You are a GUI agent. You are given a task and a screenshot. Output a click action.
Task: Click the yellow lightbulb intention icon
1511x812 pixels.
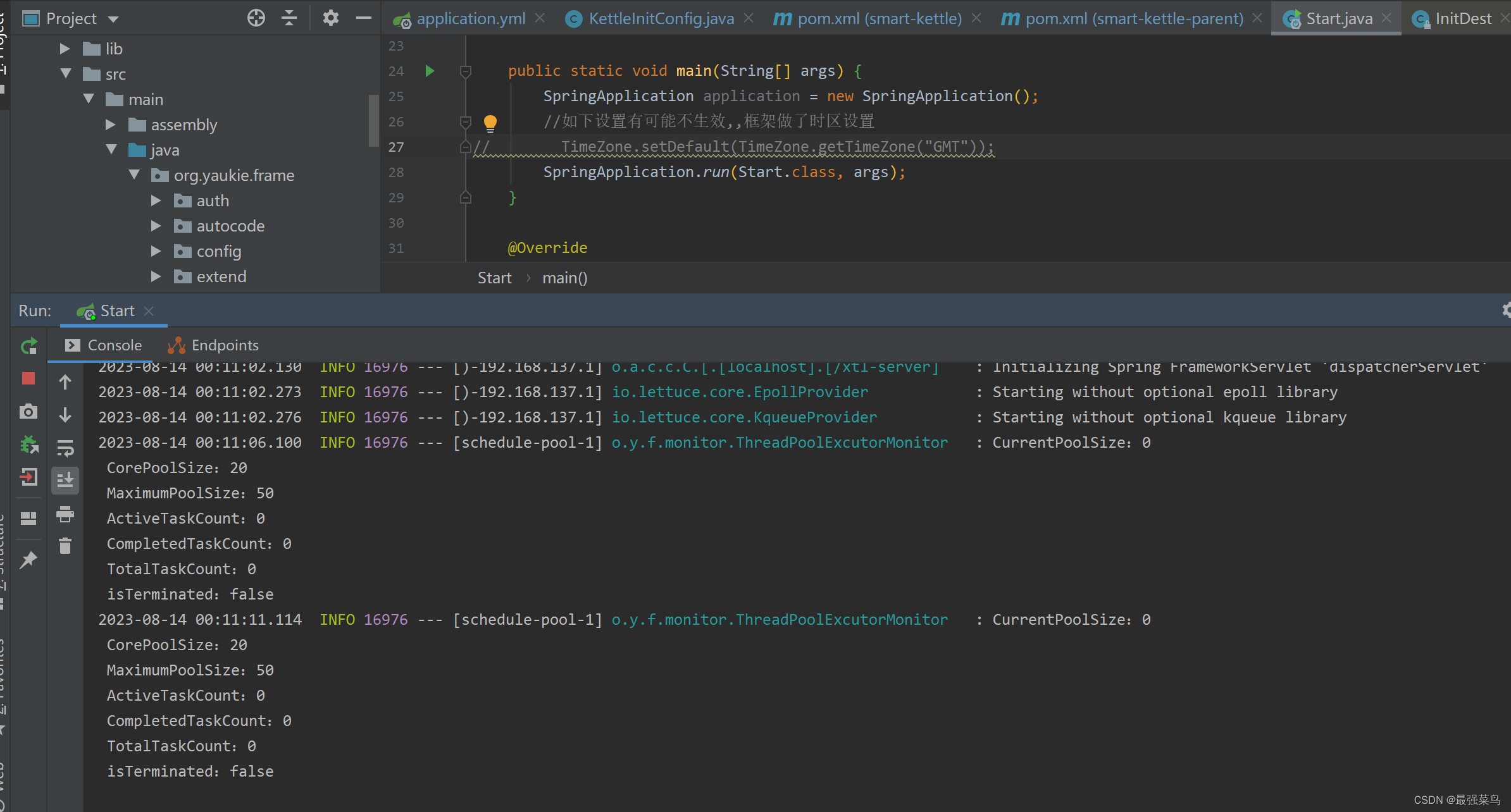point(490,122)
